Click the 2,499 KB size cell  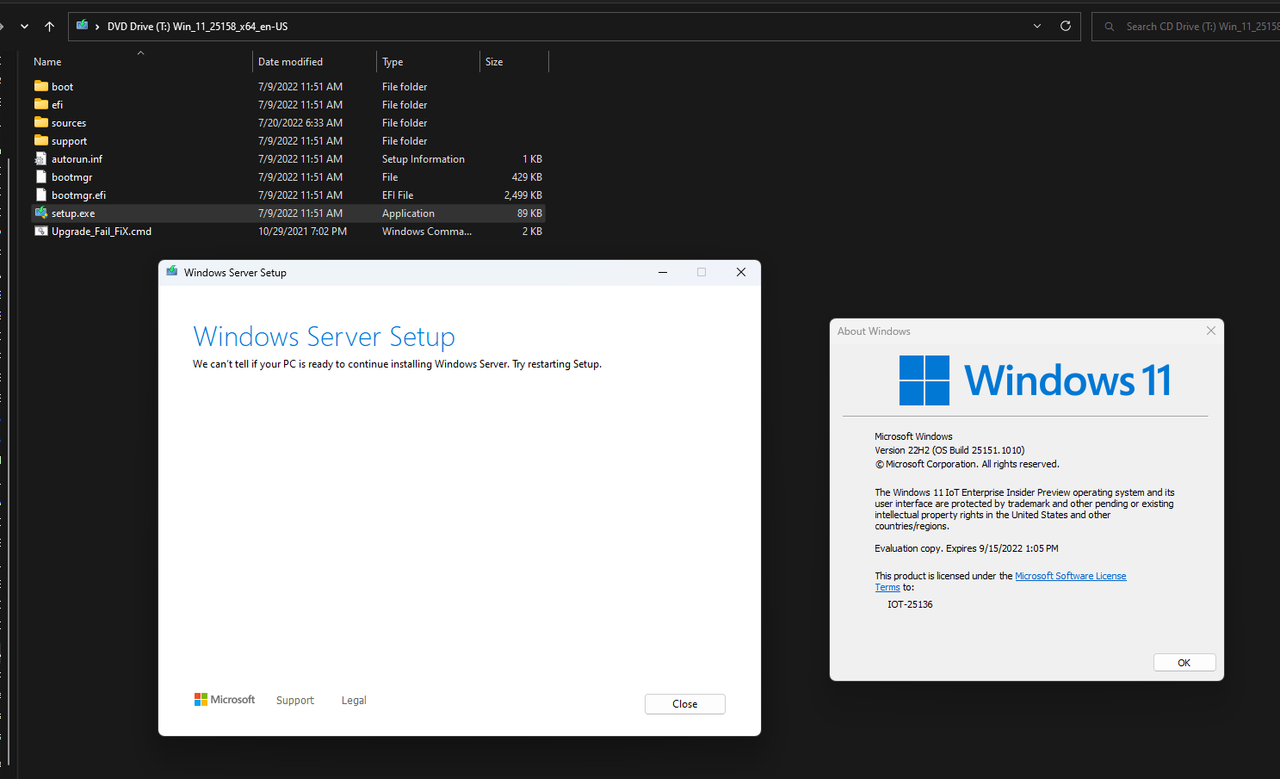pos(523,195)
